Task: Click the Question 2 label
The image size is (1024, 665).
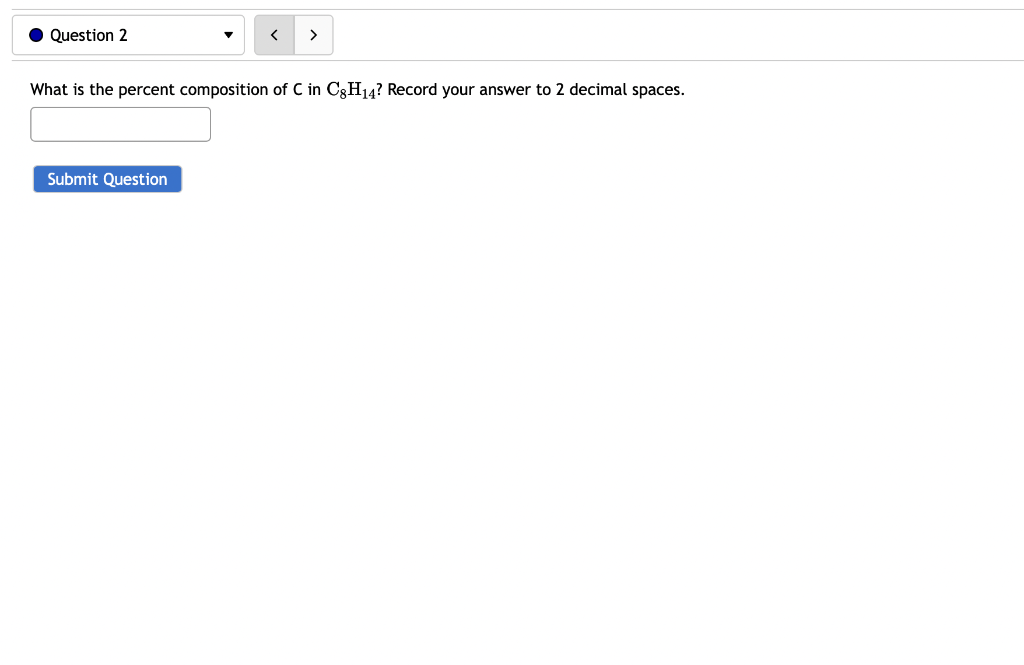Action: [x=90, y=34]
